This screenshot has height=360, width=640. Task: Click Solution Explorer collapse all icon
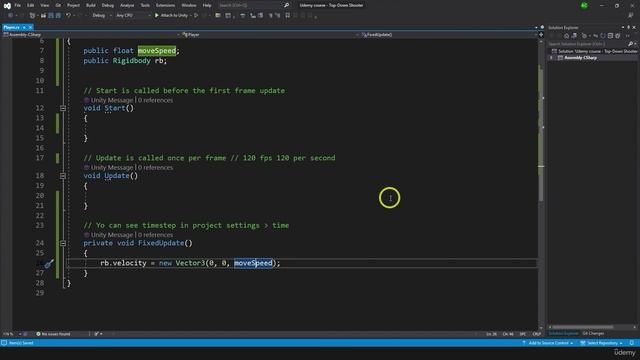point(610,36)
